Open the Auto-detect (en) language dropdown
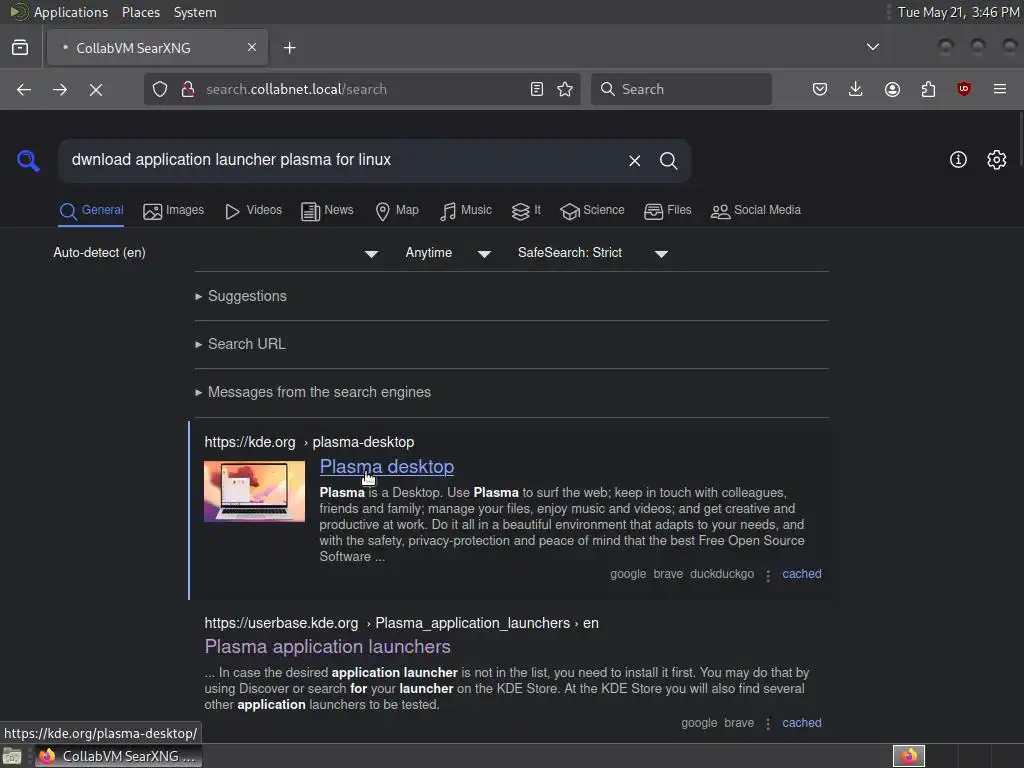Screen dimensions: 1024x768 click(x=216, y=253)
